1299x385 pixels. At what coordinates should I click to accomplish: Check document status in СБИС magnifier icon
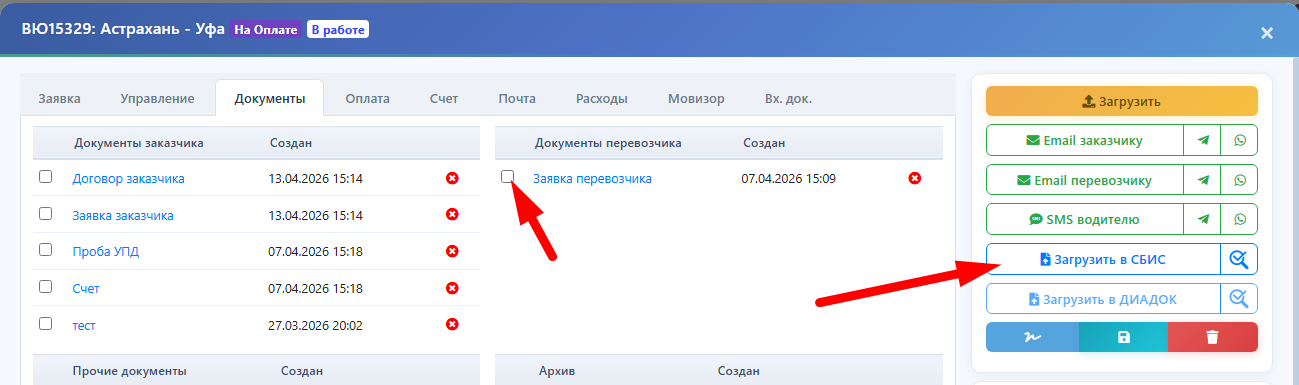(x=1239, y=259)
